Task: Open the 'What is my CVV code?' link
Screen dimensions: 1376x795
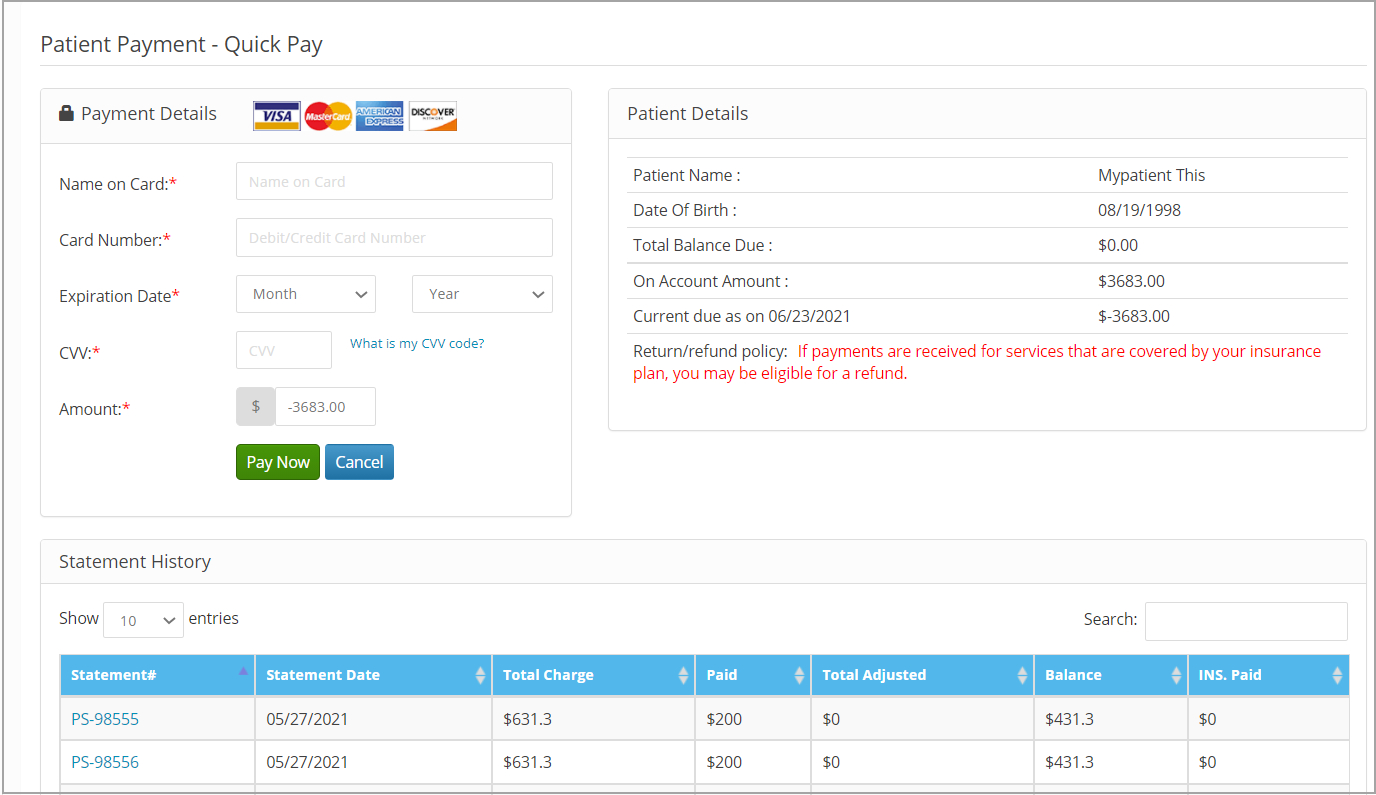Action: pos(417,343)
